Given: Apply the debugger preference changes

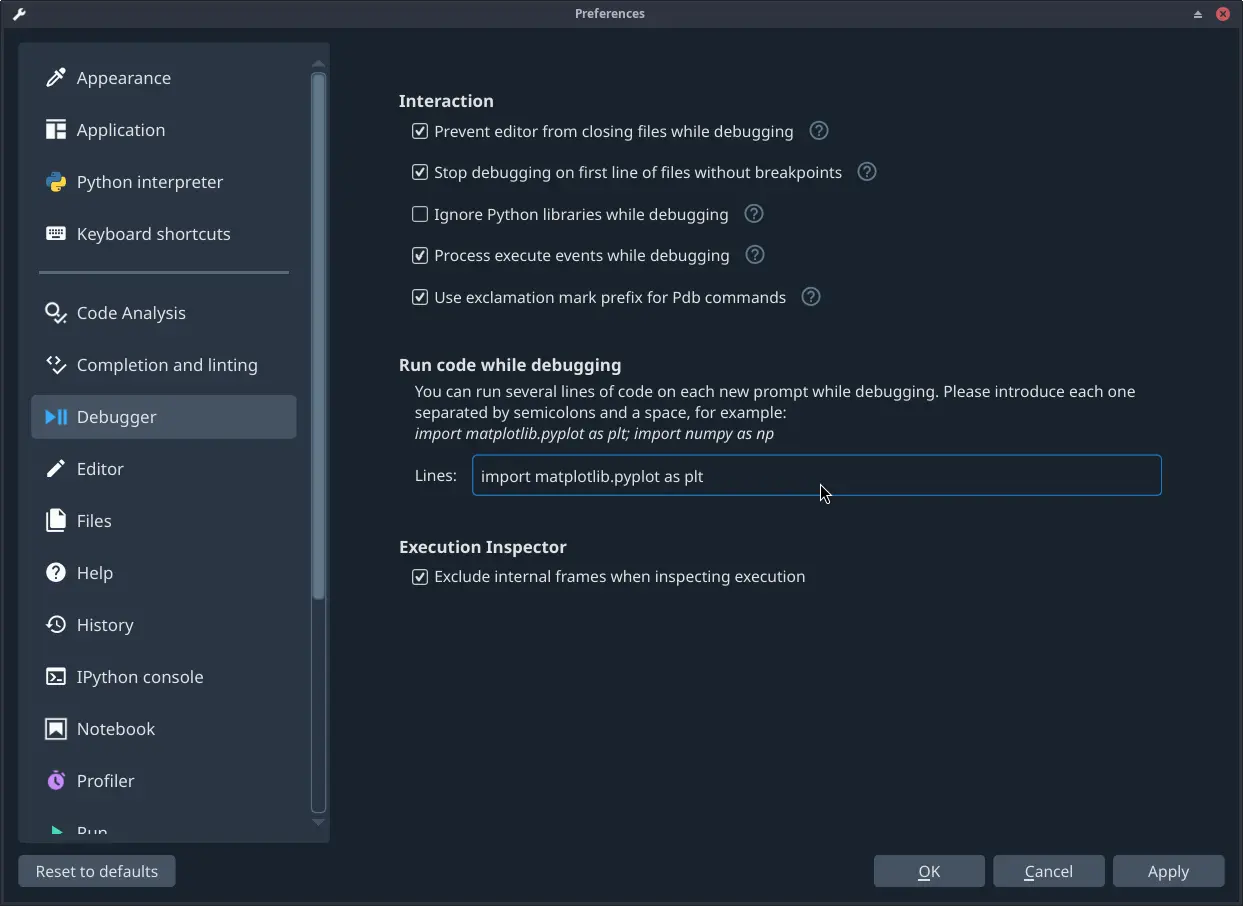Looking at the screenshot, I should click(x=1168, y=871).
